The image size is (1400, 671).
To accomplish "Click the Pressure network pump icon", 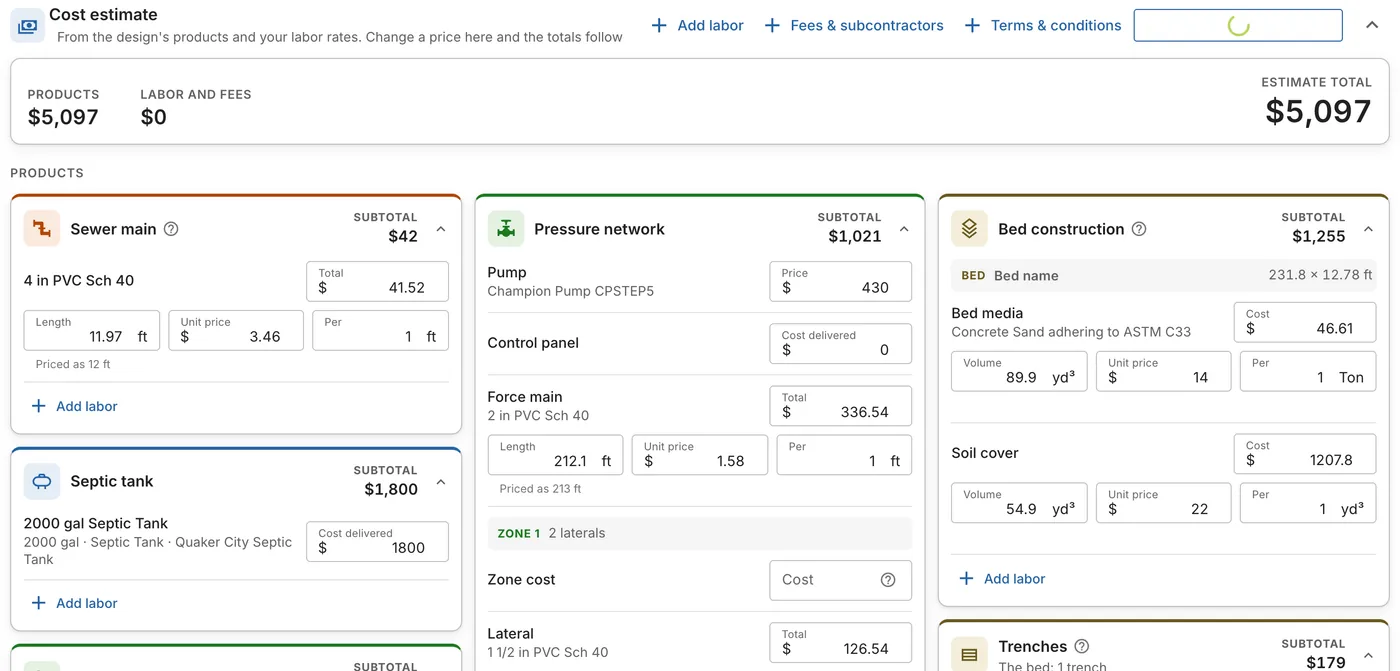I will click(x=506, y=229).
